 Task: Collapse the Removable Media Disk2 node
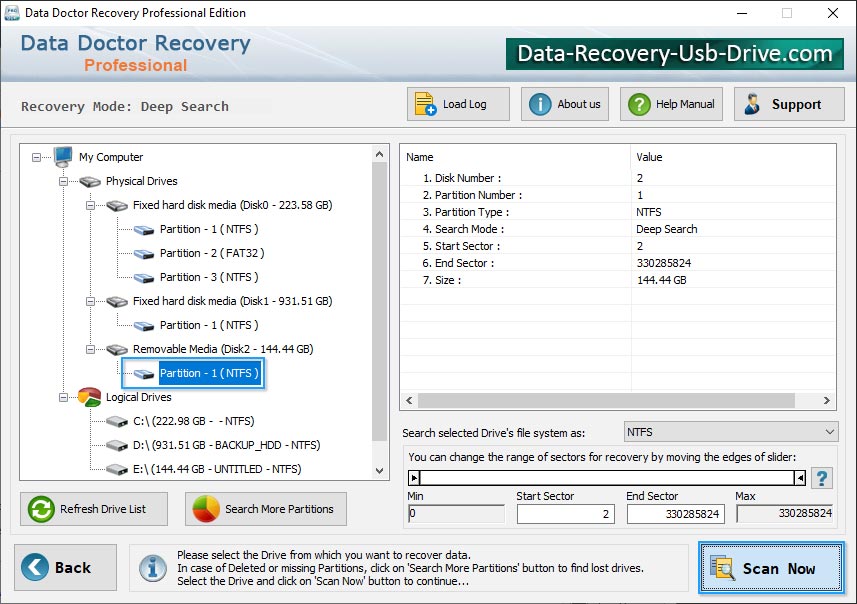click(90, 349)
